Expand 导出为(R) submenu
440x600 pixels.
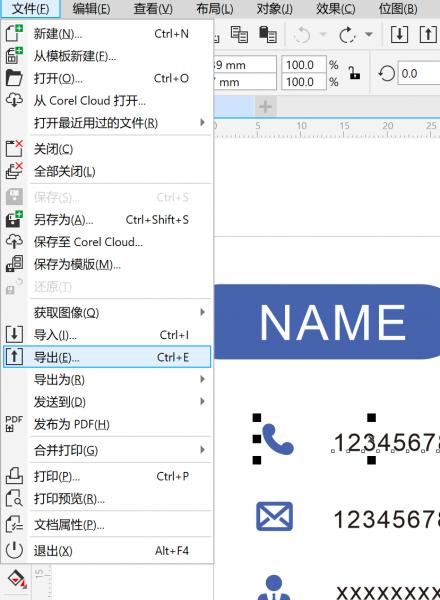[107, 380]
